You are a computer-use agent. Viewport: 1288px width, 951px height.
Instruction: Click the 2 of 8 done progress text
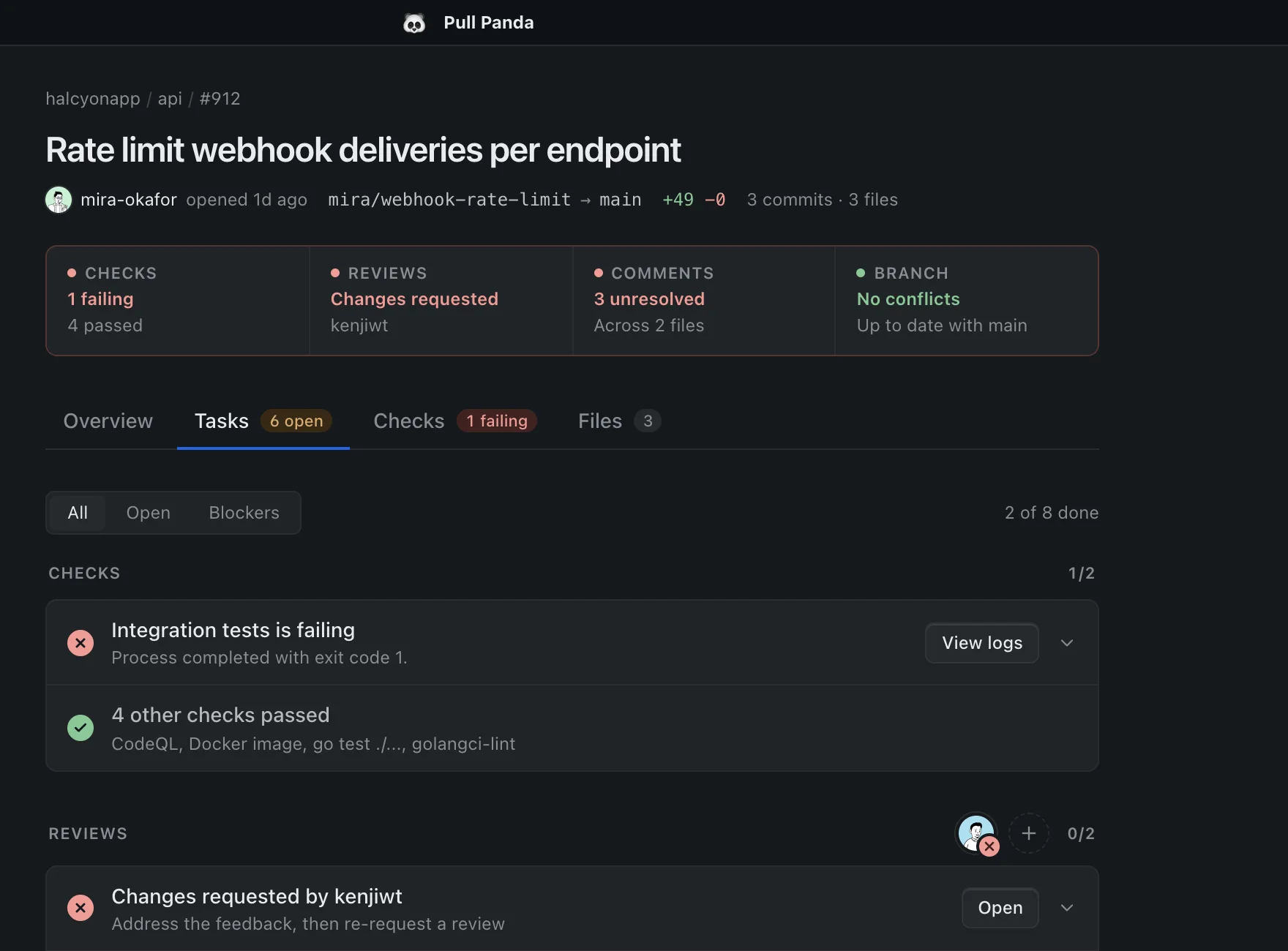(x=1052, y=513)
